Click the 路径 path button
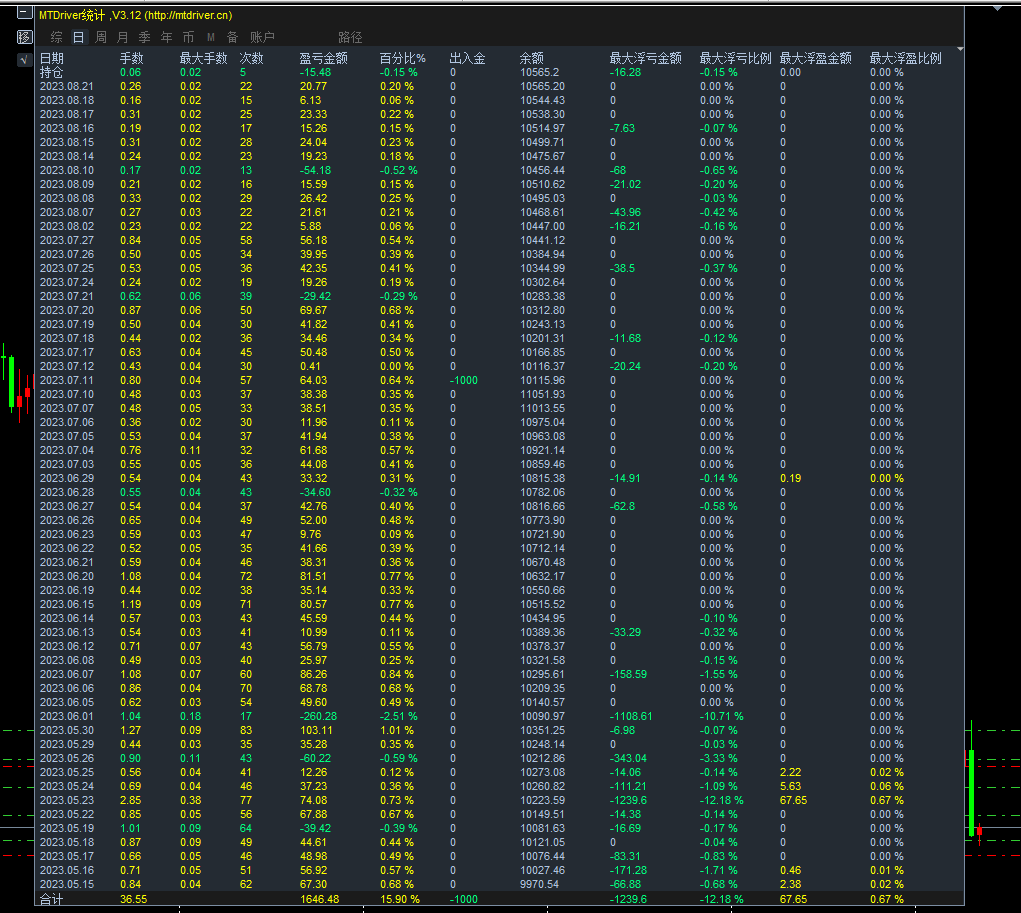Screen dimensions: 1021x913 [x=350, y=37]
